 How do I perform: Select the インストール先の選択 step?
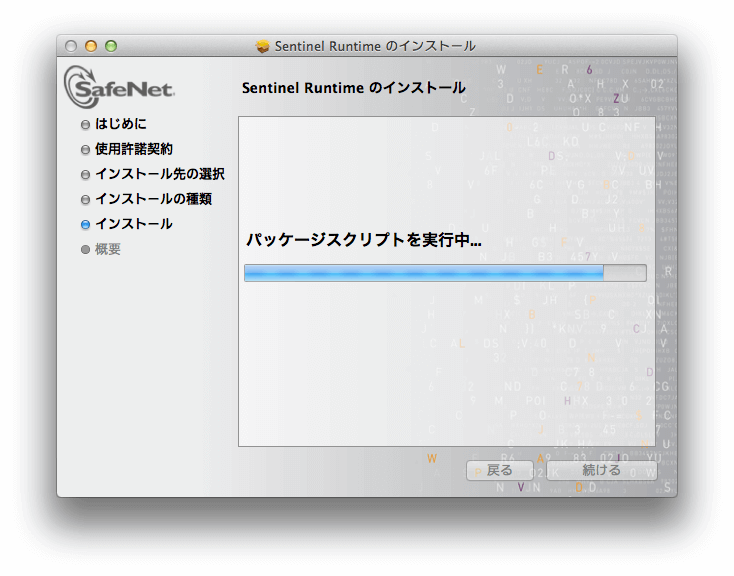click(160, 174)
